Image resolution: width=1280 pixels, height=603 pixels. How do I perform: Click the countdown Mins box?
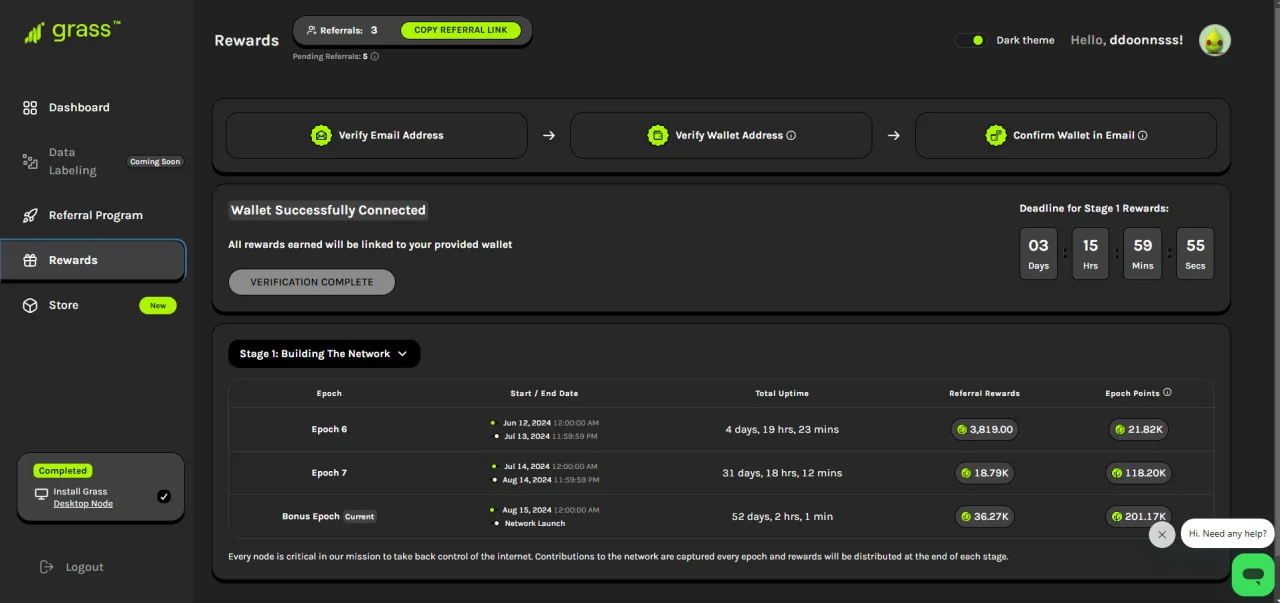point(1143,253)
